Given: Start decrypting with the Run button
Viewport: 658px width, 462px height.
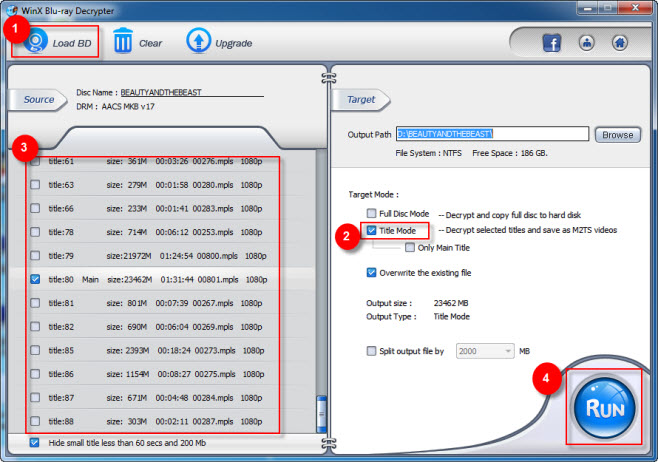Looking at the screenshot, I should pos(604,407).
